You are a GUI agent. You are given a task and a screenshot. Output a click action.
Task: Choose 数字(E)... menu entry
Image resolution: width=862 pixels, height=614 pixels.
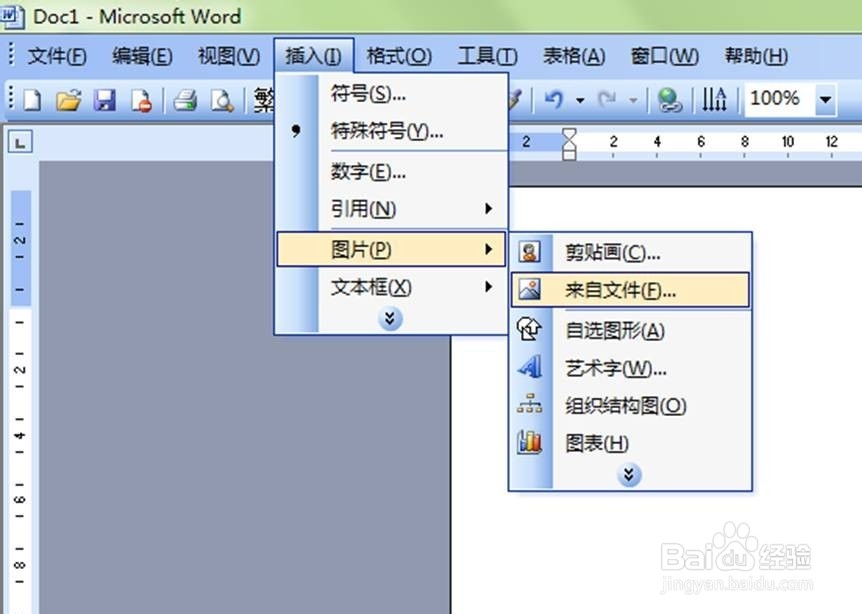point(391,173)
